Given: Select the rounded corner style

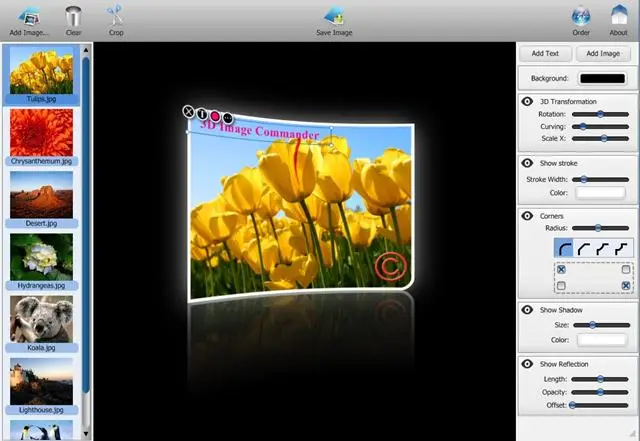Looking at the screenshot, I should pos(564,248).
